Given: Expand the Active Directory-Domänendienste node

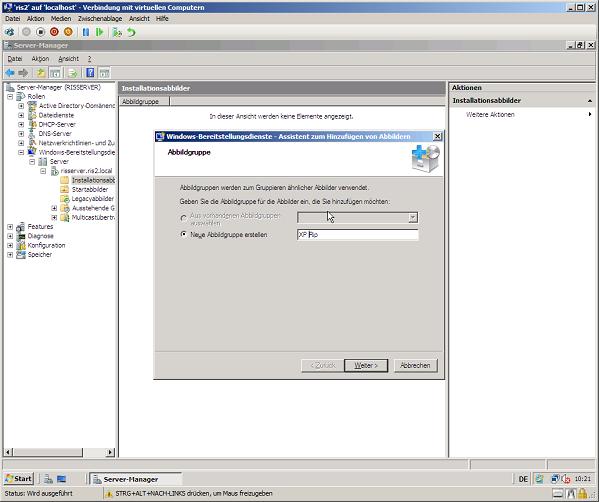Looking at the screenshot, I should [x=21, y=106].
